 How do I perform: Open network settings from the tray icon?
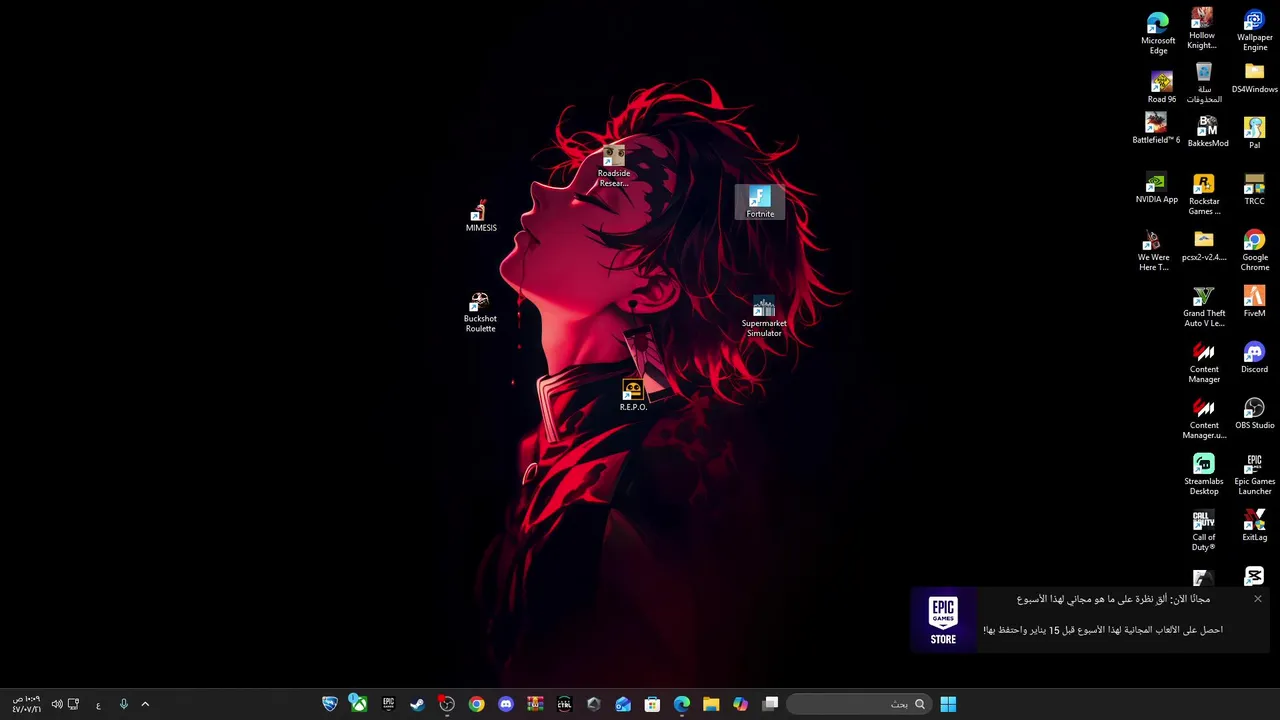[x=73, y=704]
